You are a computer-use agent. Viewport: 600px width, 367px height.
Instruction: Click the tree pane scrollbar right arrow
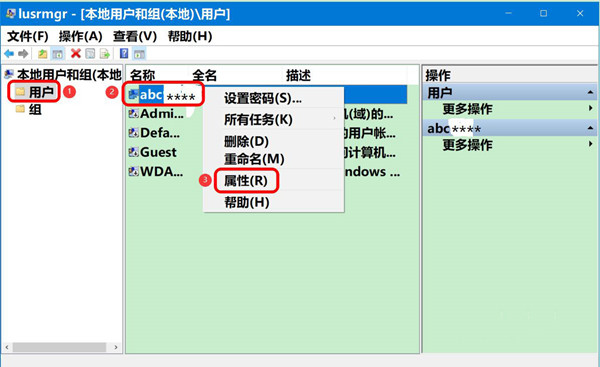click(x=116, y=347)
